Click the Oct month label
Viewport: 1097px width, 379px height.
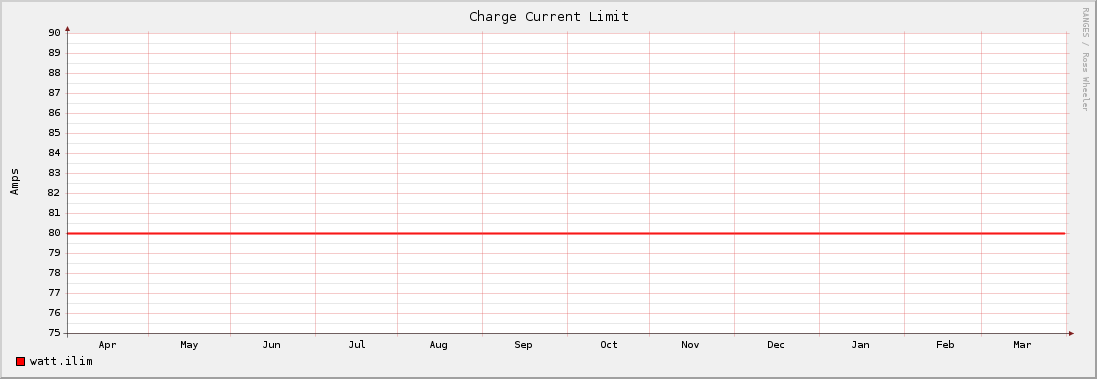[x=609, y=345]
